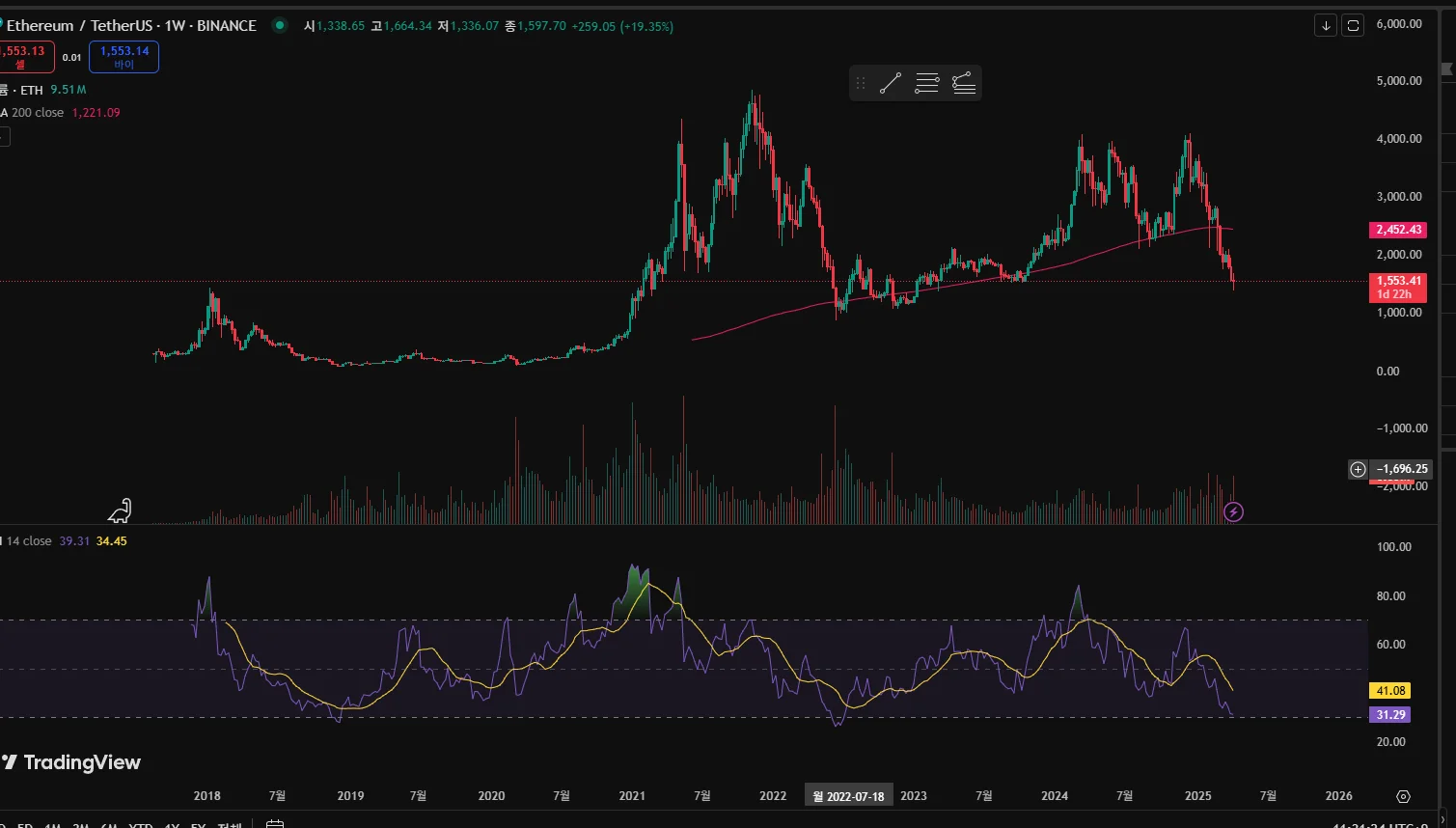
Task: Click the 2022-07-18 date marker on time axis
Action: (x=849, y=796)
